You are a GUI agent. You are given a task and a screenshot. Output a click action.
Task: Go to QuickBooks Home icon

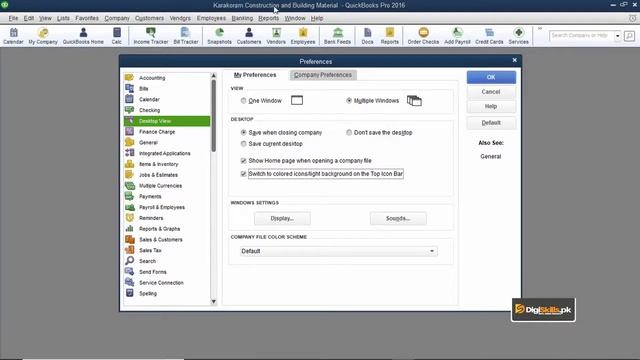pyautogui.click(x=83, y=36)
